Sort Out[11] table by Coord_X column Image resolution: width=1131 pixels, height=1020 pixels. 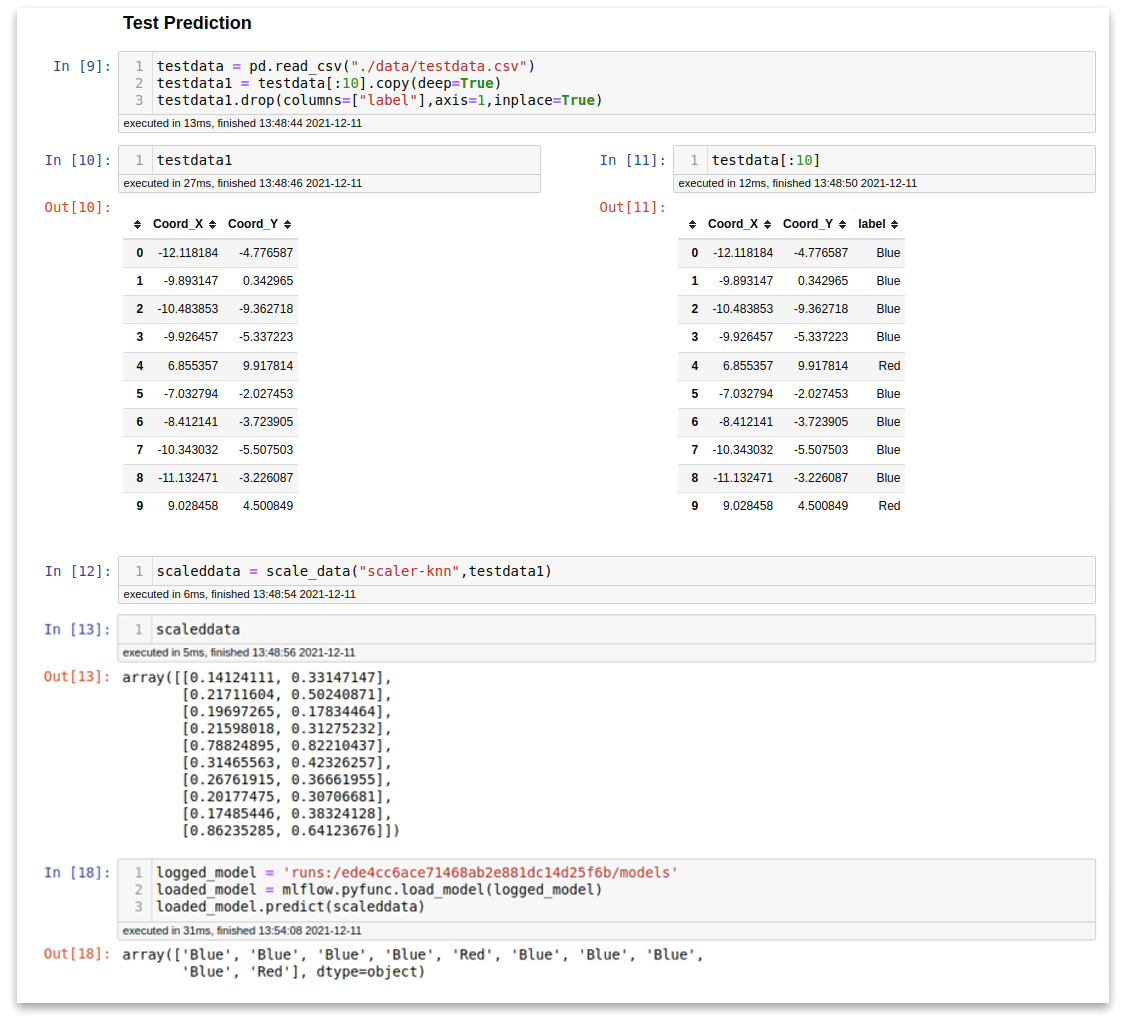point(767,225)
